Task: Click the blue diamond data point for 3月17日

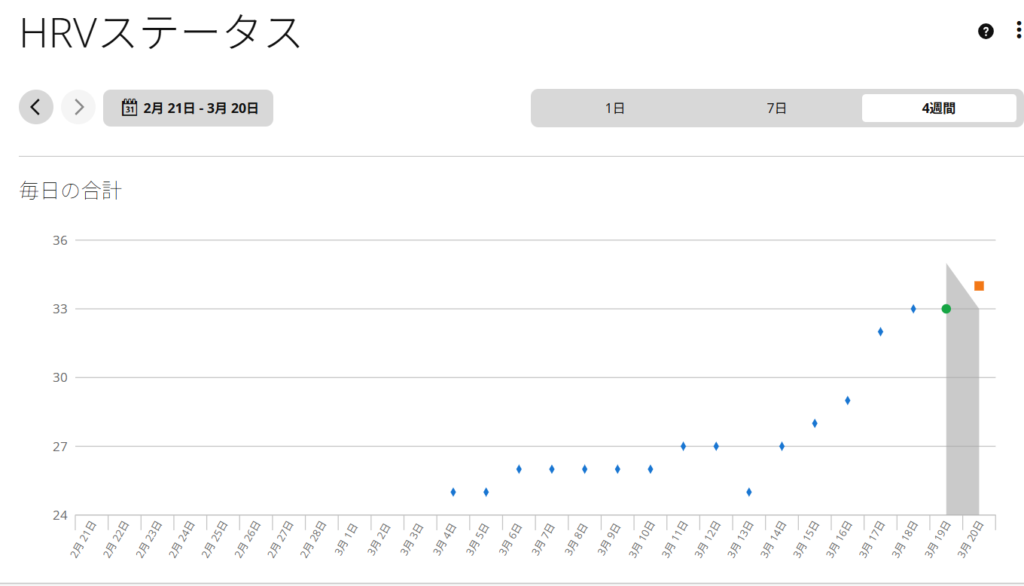Action: 880,332
